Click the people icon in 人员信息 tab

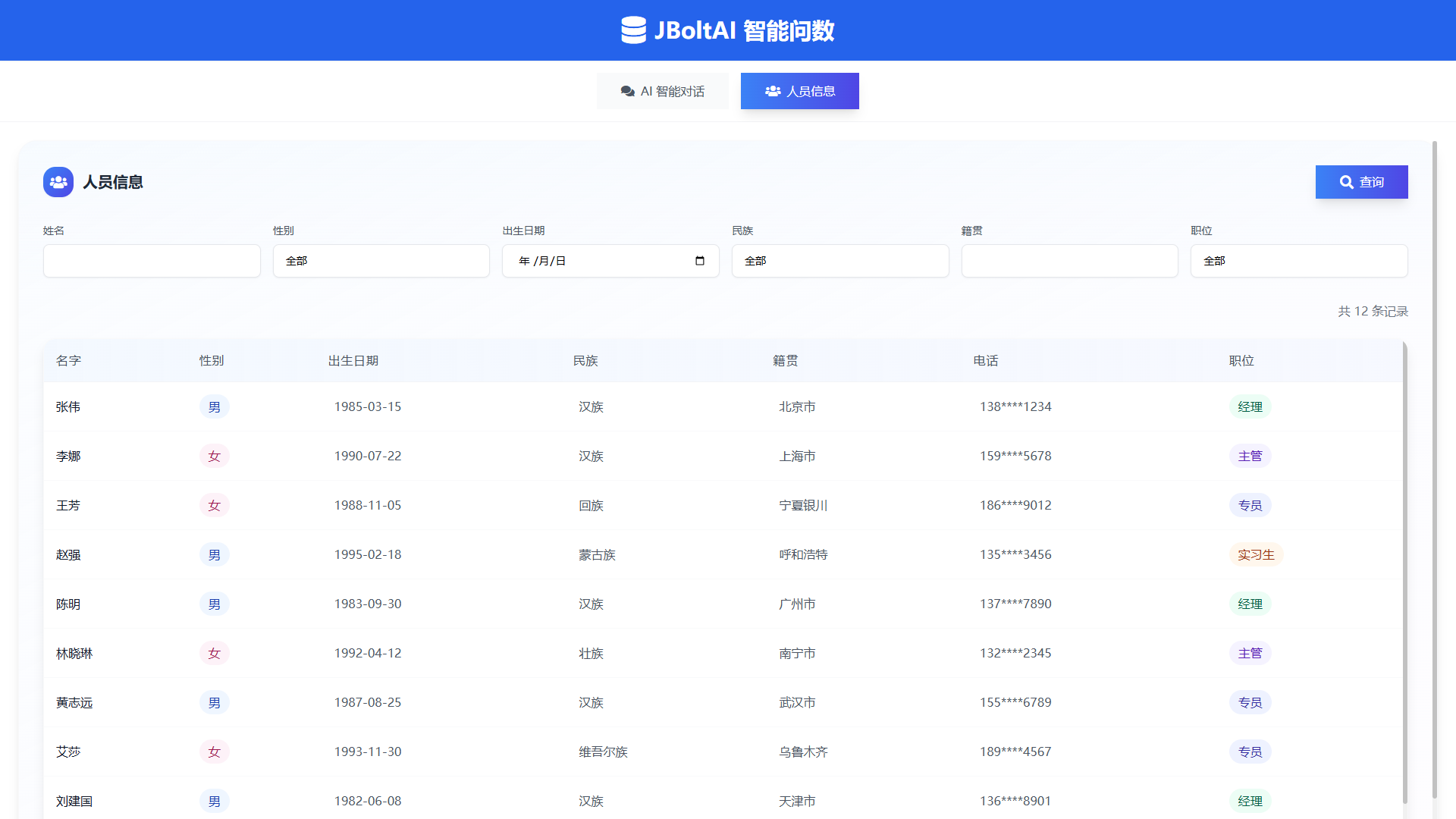(x=773, y=91)
